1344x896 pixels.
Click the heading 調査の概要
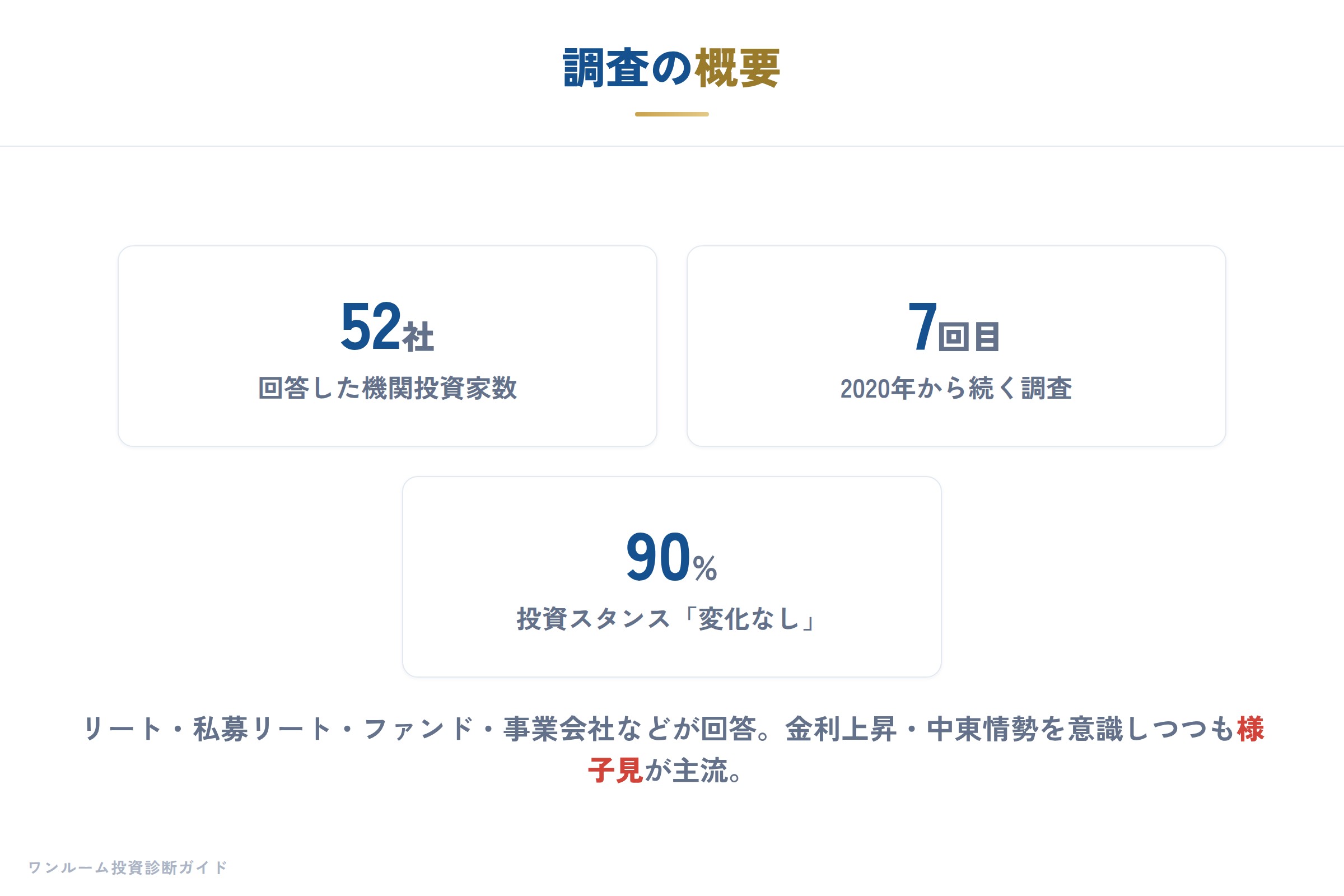[671, 68]
